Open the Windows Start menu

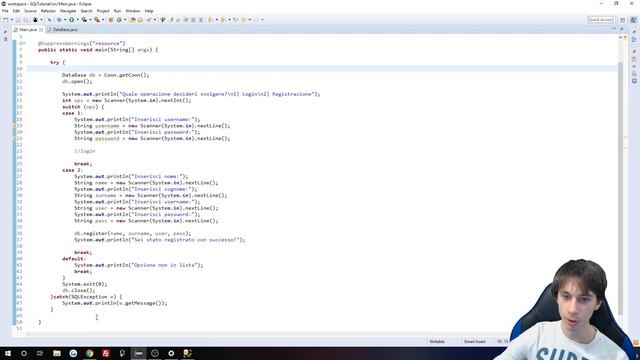coord(8,353)
